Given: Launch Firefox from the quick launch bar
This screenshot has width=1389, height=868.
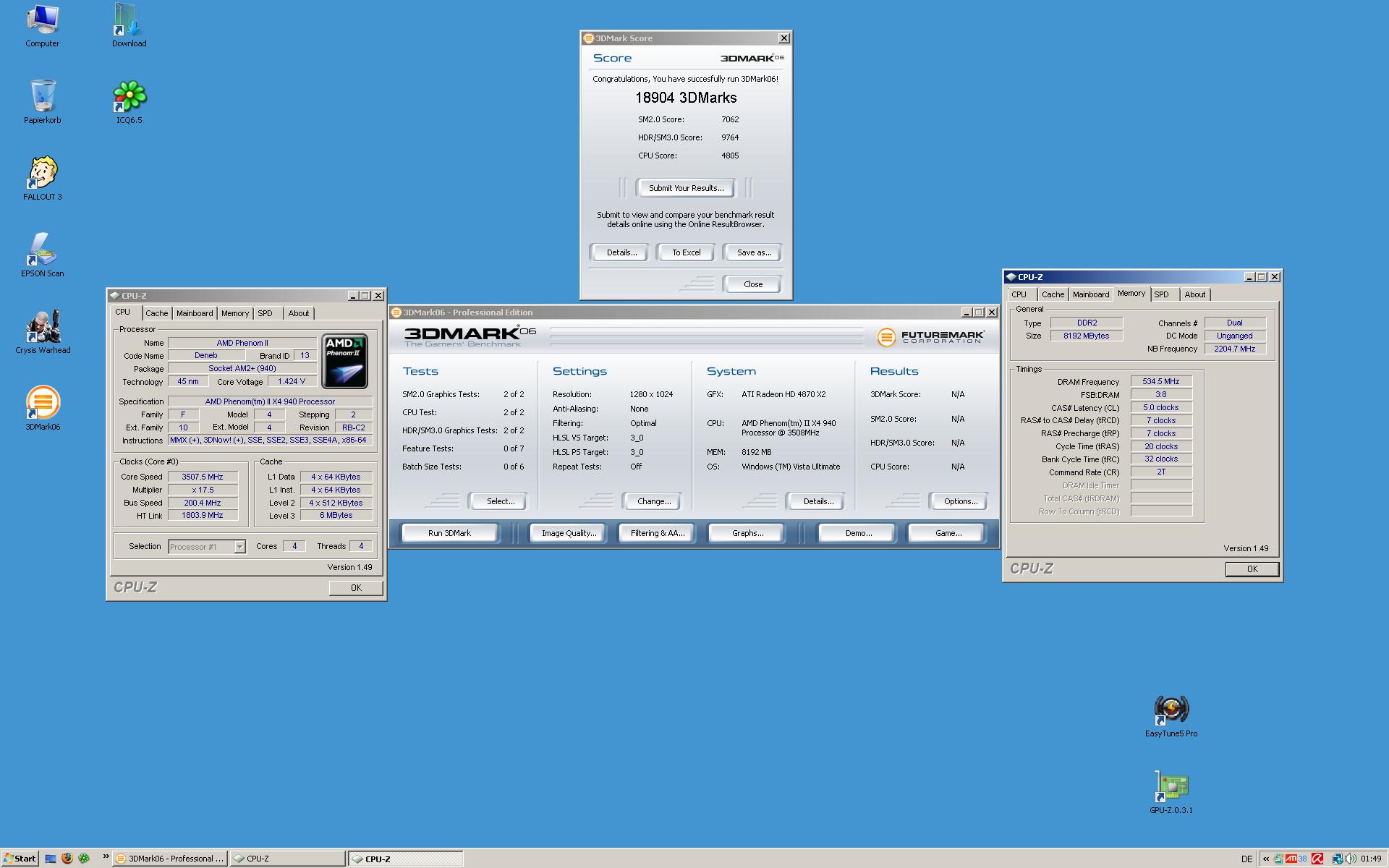Looking at the screenshot, I should point(67,859).
